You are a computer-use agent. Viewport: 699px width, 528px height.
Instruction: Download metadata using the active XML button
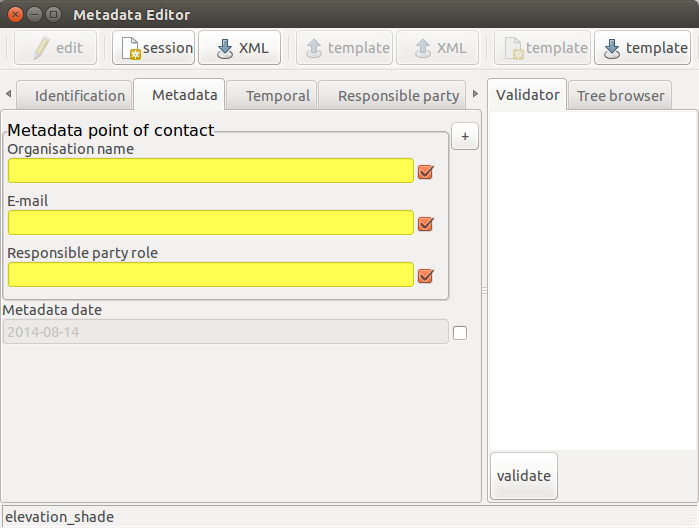pyautogui.click(x=239, y=48)
